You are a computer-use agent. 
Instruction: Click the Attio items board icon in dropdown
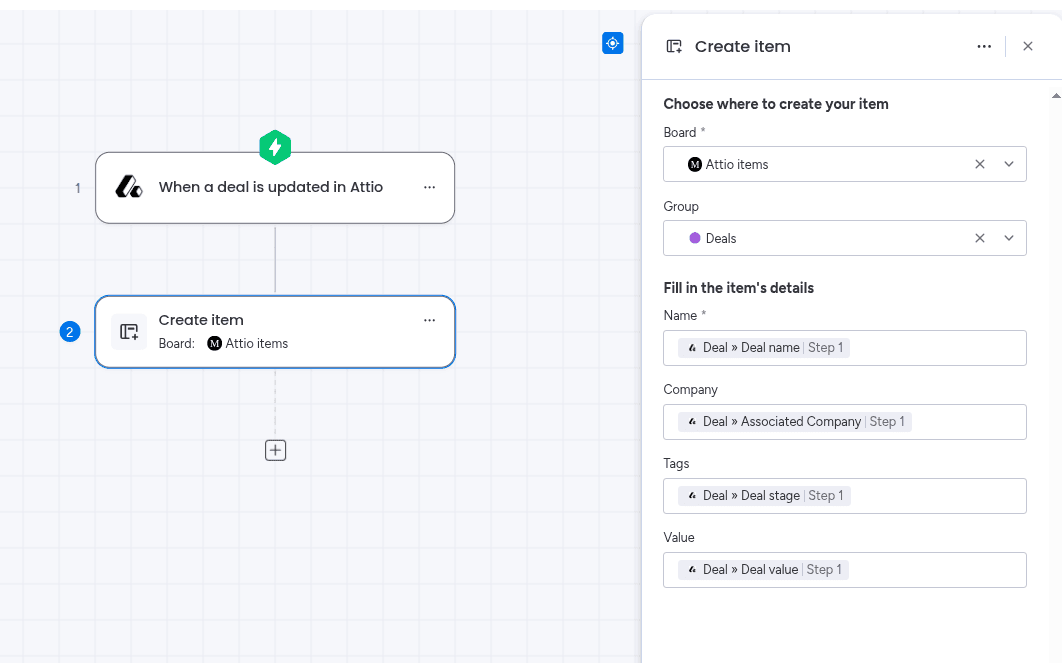point(694,164)
